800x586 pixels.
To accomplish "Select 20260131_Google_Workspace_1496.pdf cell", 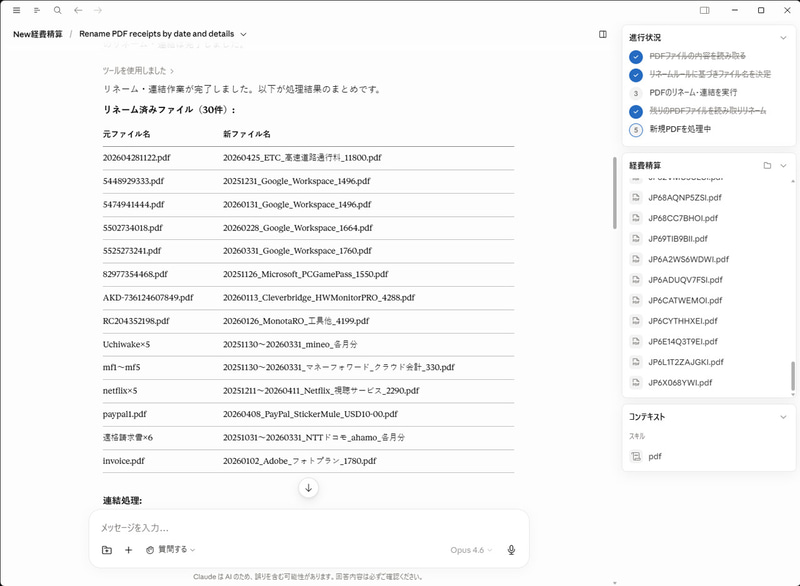I will coord(297,205).
